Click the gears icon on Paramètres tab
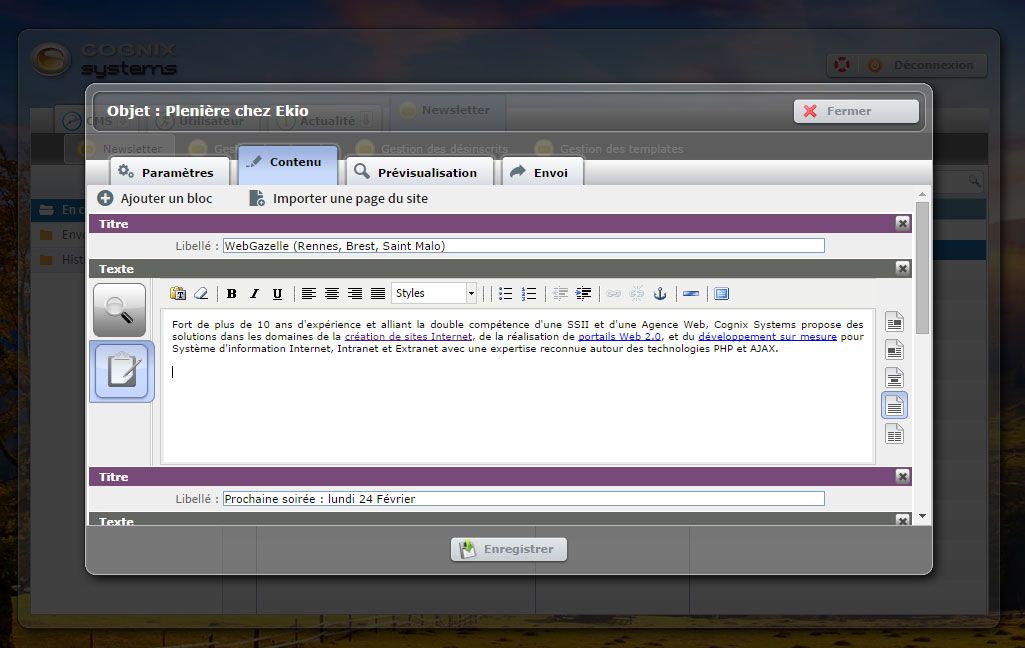This screenshot has height=648, width=1025. pos(126,171)
